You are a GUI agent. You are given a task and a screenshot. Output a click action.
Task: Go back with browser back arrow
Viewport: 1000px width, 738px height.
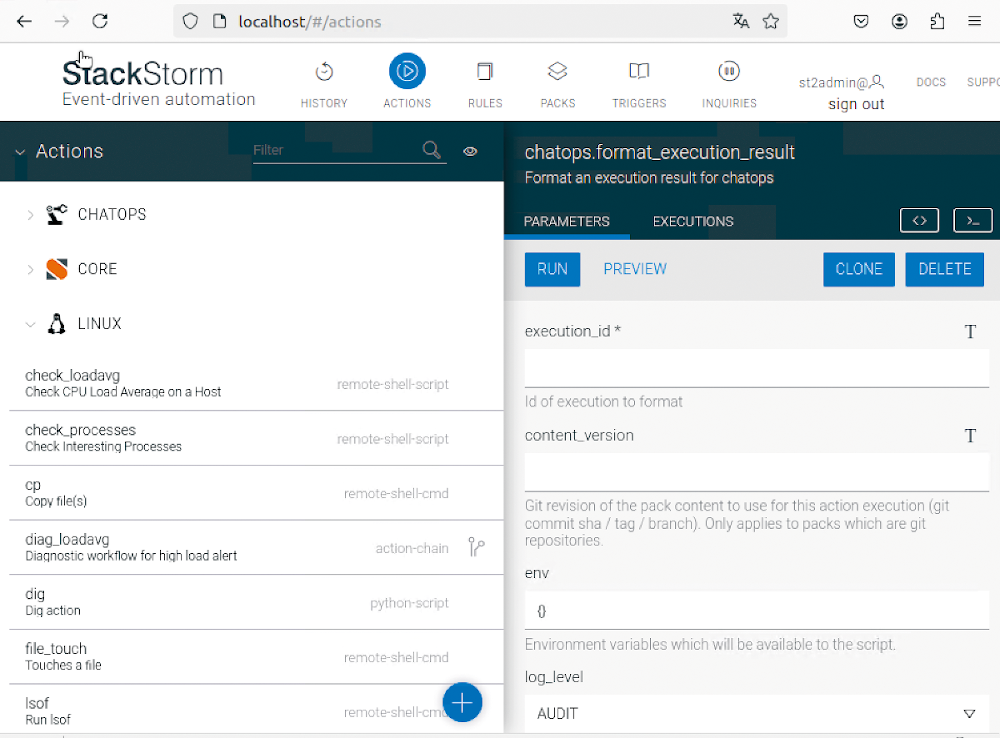click(x=24, y=21)
